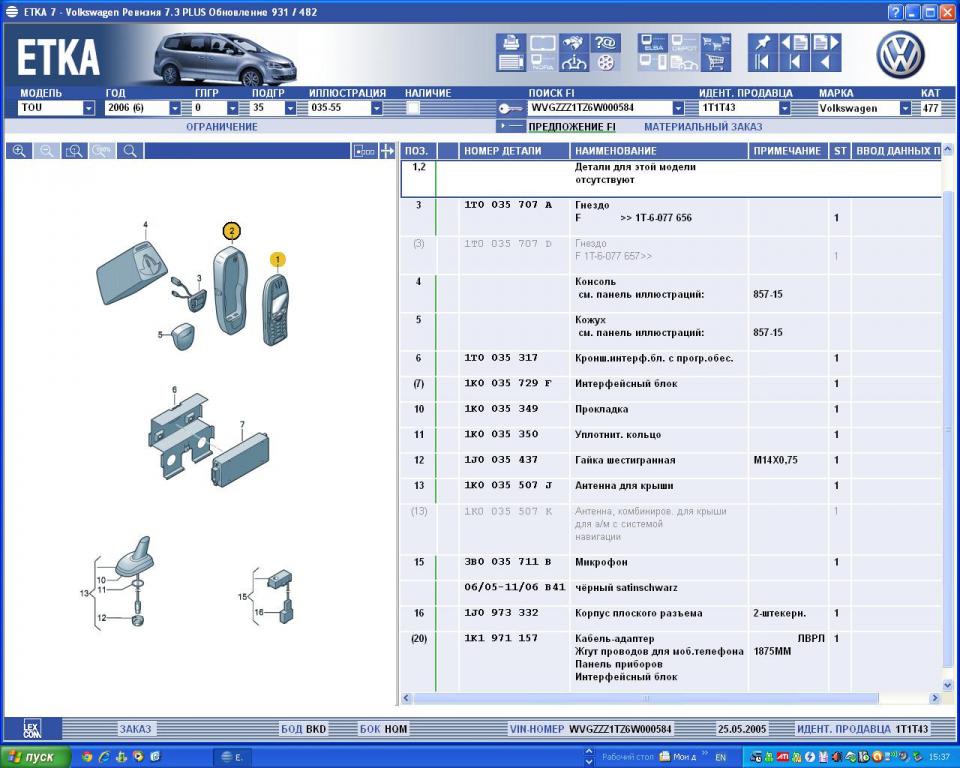Open the binoculars search tool
This screenshot has width=960, height=768.
573,43
